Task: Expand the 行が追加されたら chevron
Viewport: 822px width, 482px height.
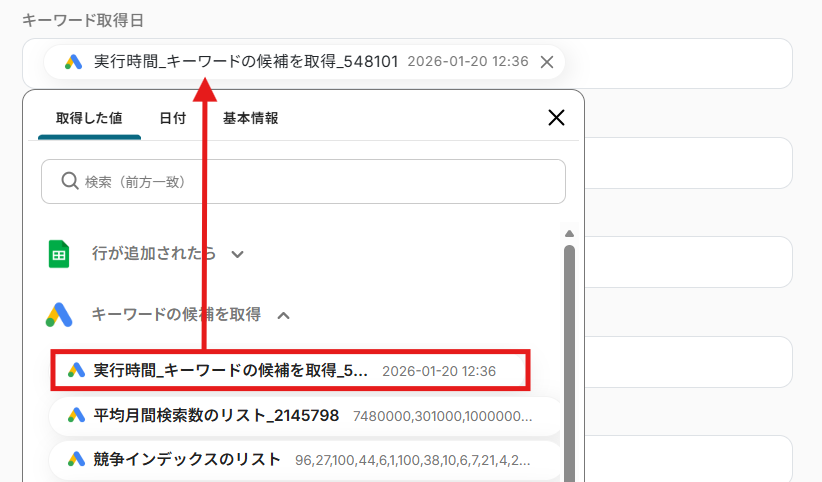Action: [237, 254]
